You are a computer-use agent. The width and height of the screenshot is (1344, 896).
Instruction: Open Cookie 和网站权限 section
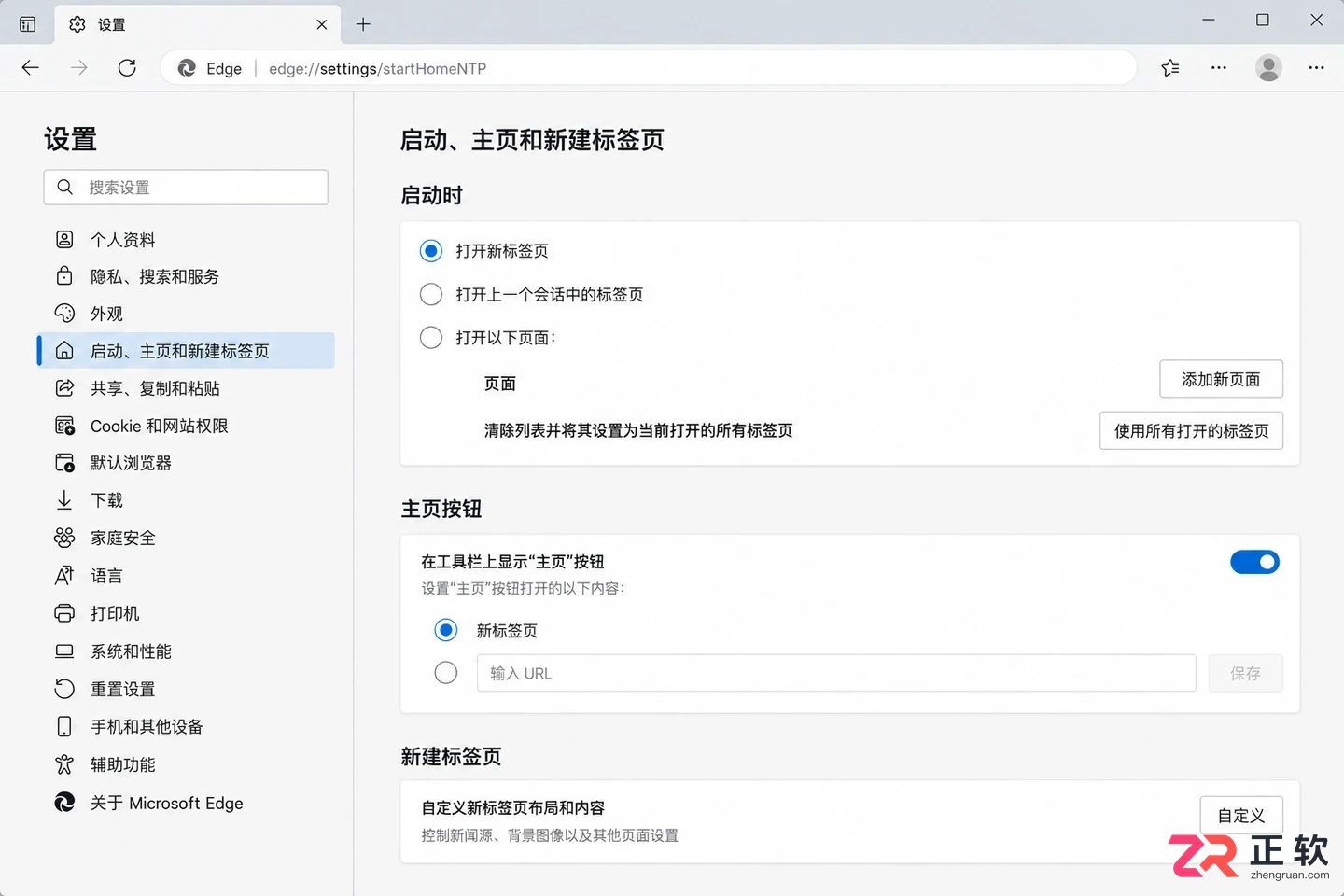point(186,426)
